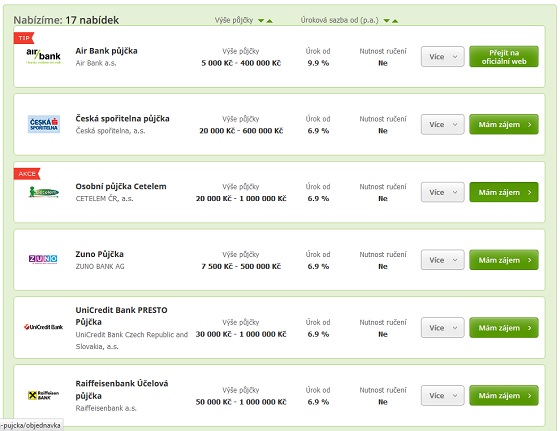Sort Úroková sazba ascending with up arrow
Viewport: 560px width, 431px height.
point(395,21)
